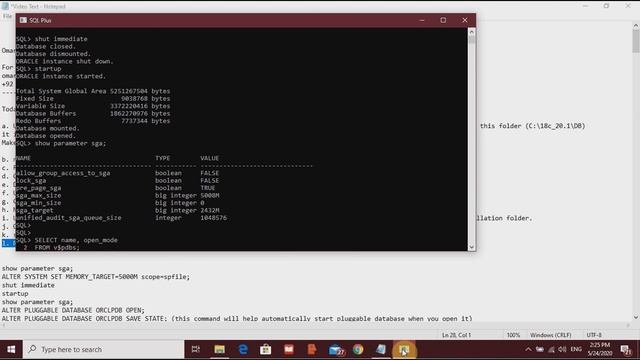The height and width of the screenshot is (360, 640).
Task: Minimize the Notepad window
Action: (x=585, y=6)
